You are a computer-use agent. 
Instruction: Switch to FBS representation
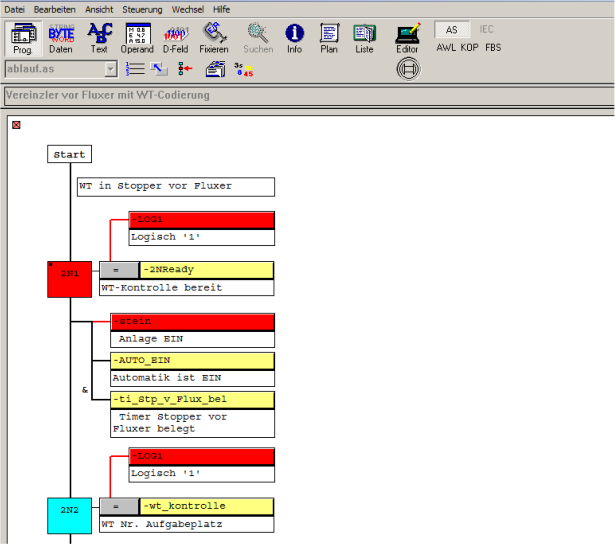[x=493, y=47]
